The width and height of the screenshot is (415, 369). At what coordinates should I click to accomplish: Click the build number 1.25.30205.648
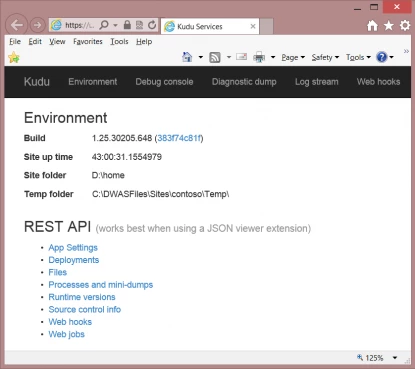122,138
